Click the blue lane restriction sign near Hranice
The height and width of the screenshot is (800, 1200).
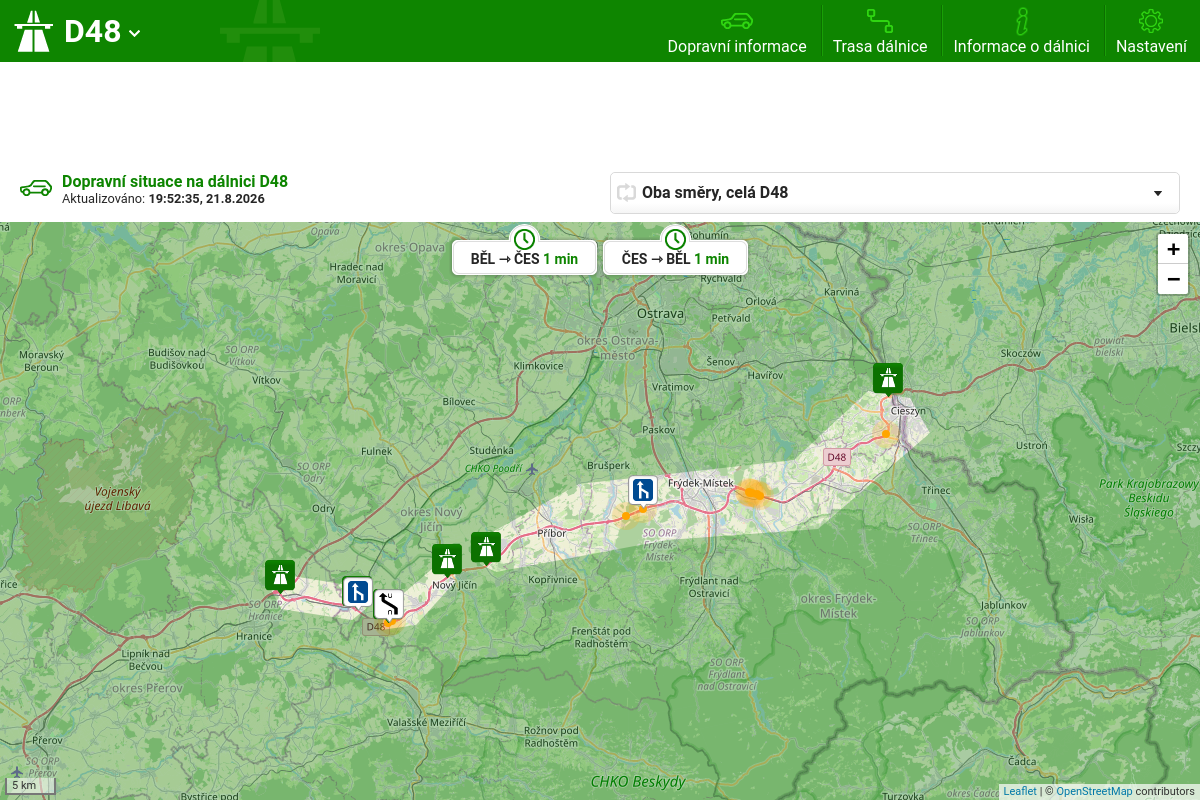[357, 592]
